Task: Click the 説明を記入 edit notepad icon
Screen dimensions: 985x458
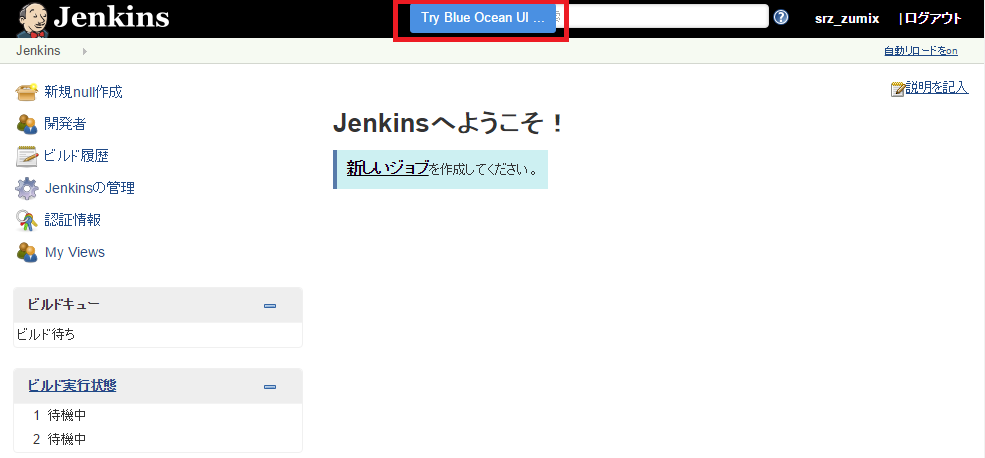Action: tap(898, 89)
